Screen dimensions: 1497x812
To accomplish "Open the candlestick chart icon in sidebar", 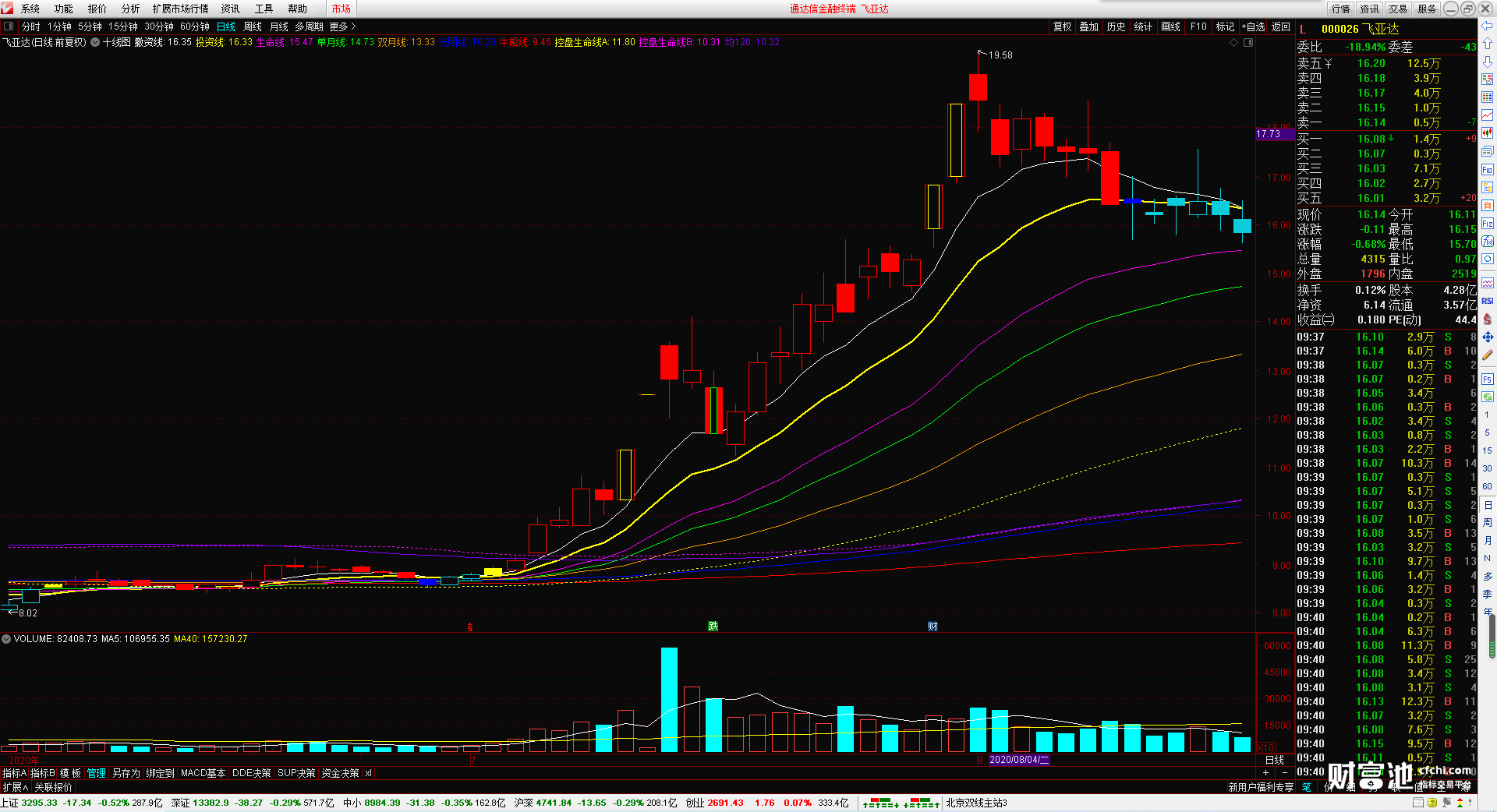I will (x=1487, y=132).
